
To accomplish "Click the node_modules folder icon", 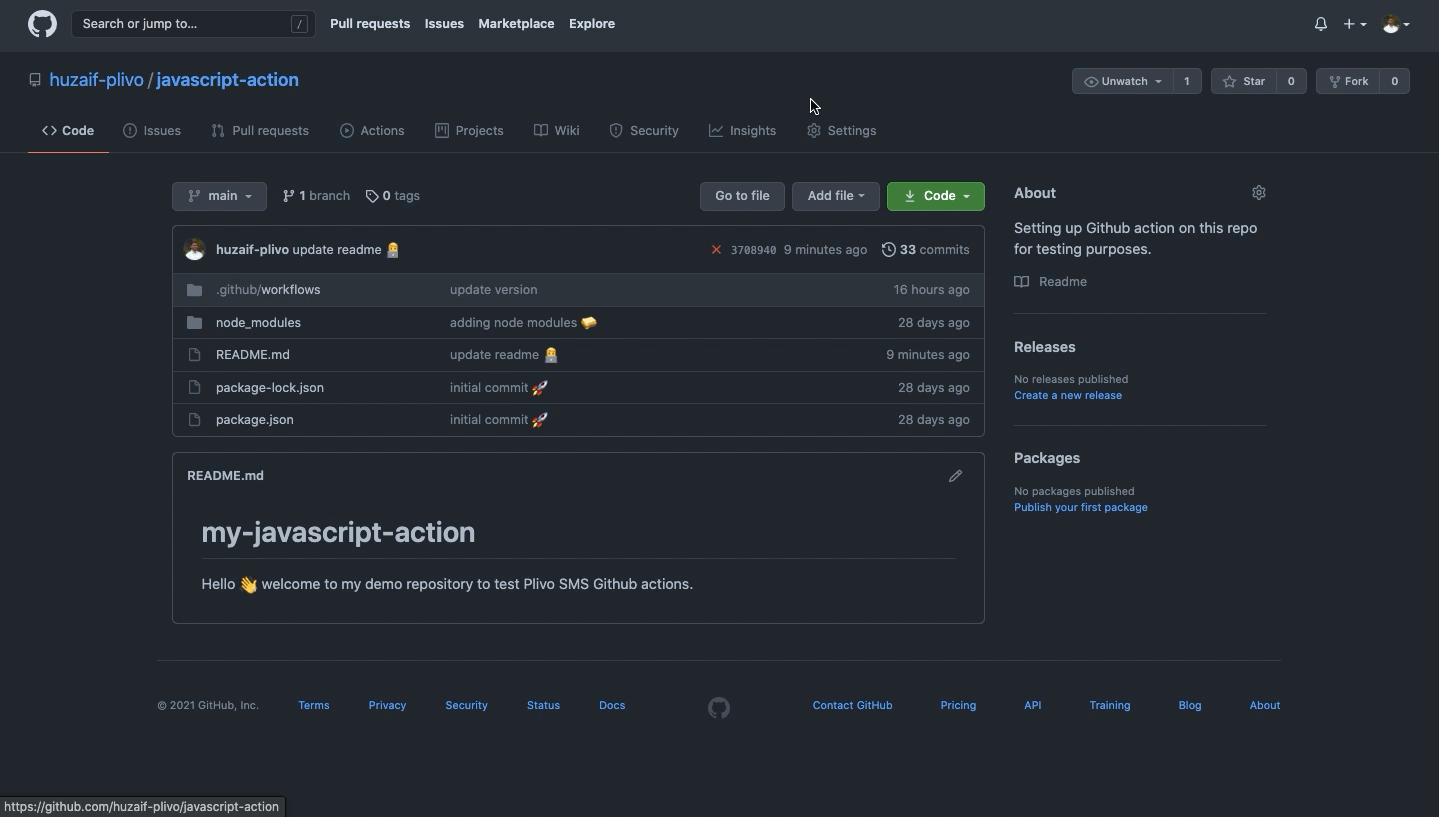I will pos(195,323).
